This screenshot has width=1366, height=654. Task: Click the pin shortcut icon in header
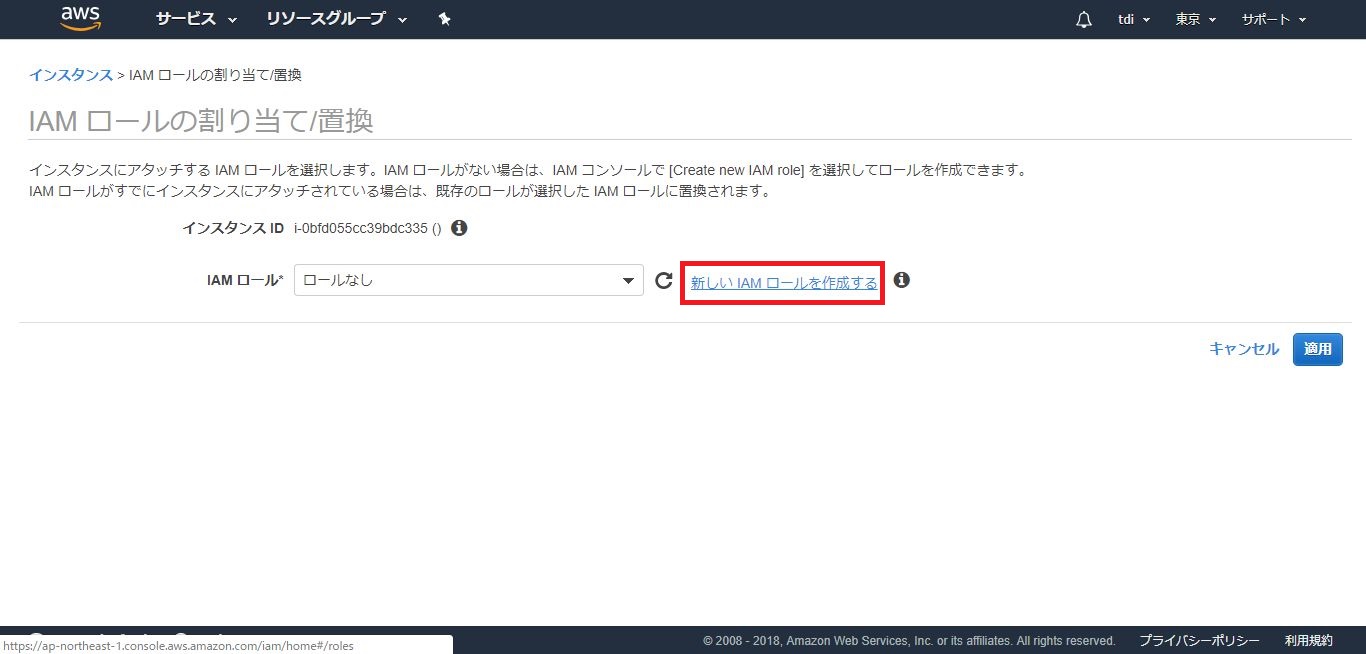445,19
